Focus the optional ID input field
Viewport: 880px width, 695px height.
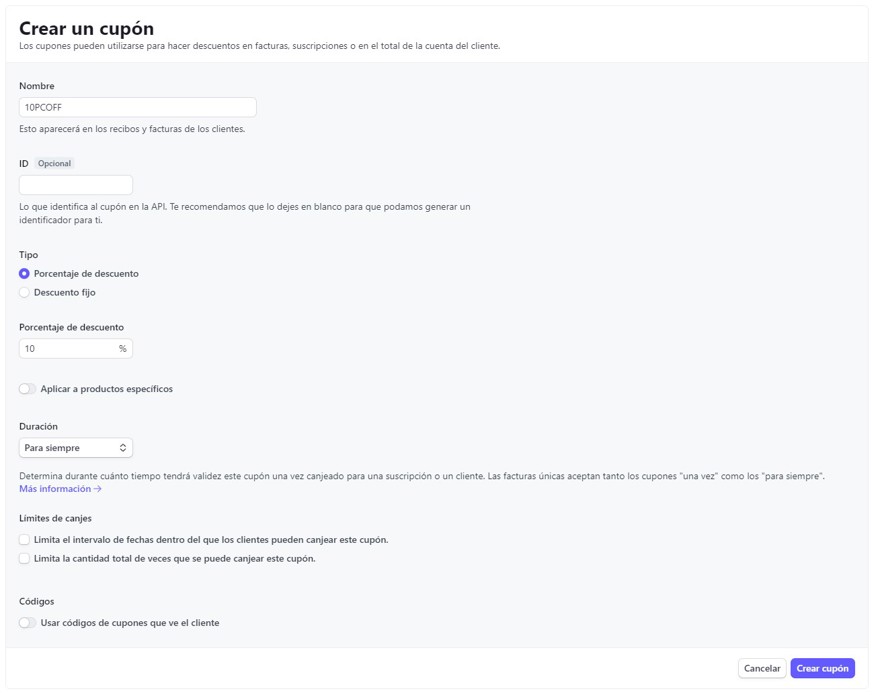(x=76, y=185)
